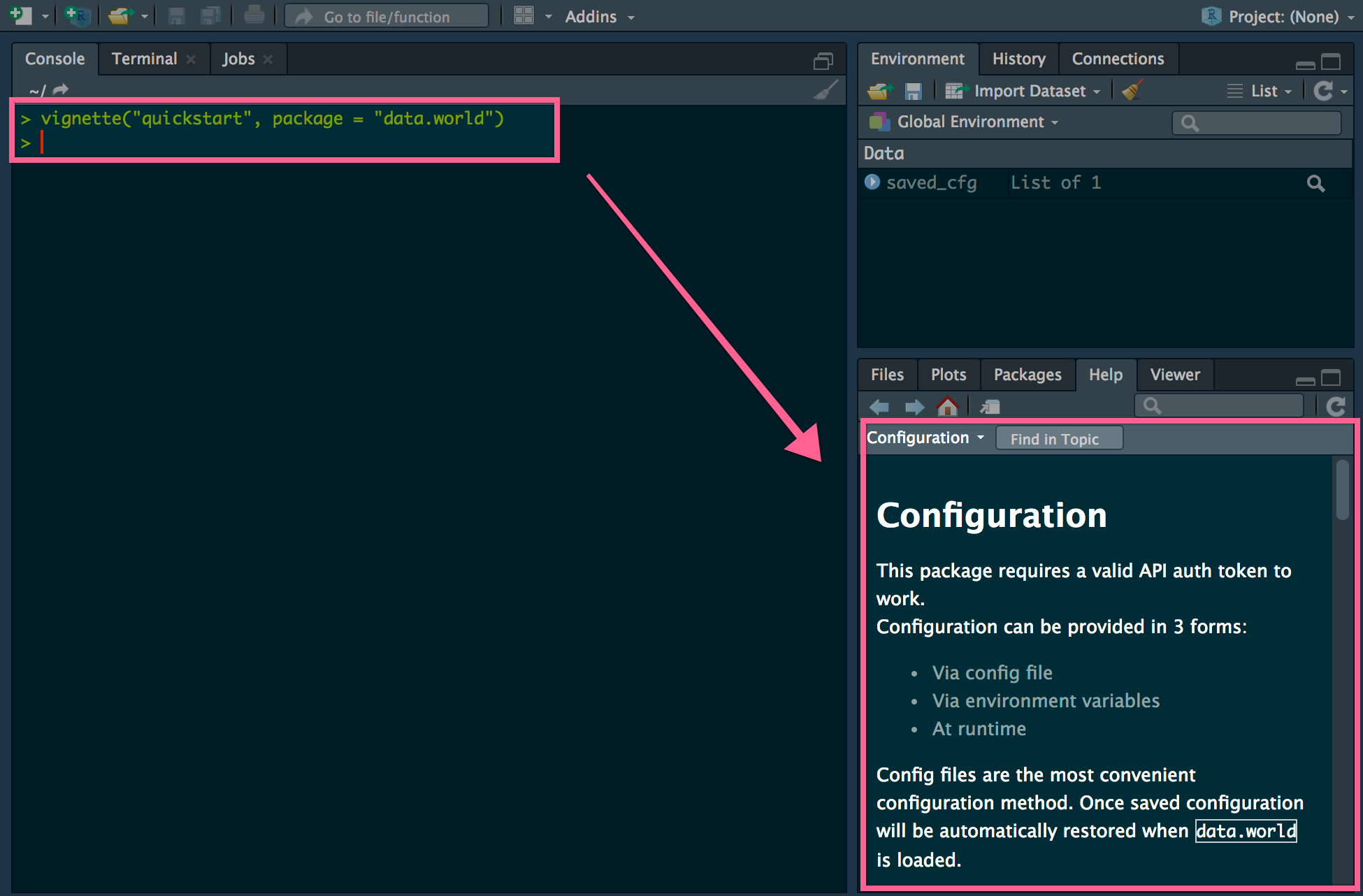
Task: Expand the saved_cfg list entry
Action: pyautogui.click(x=872, y=182)
